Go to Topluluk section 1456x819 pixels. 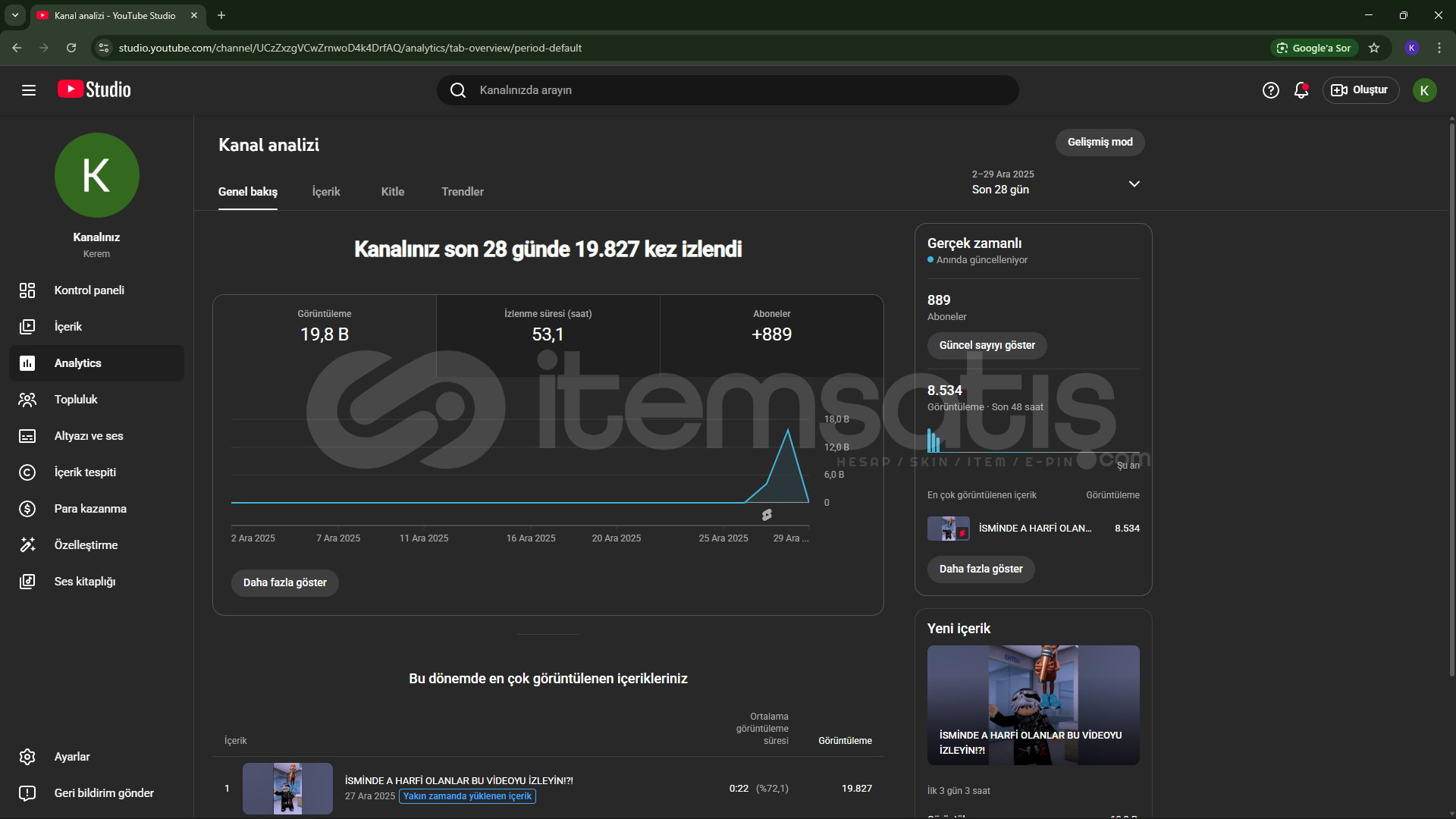tap(76, 400)
